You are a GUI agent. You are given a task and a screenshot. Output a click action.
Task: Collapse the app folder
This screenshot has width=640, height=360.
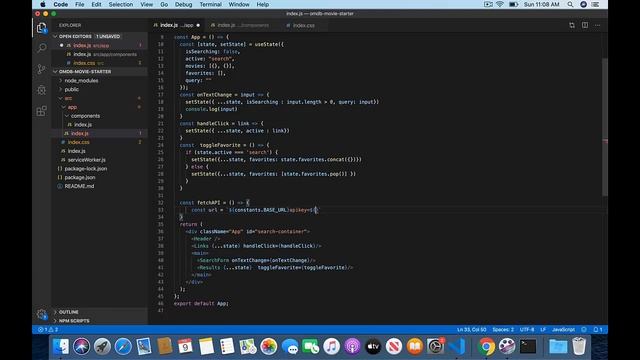point(72,107)
